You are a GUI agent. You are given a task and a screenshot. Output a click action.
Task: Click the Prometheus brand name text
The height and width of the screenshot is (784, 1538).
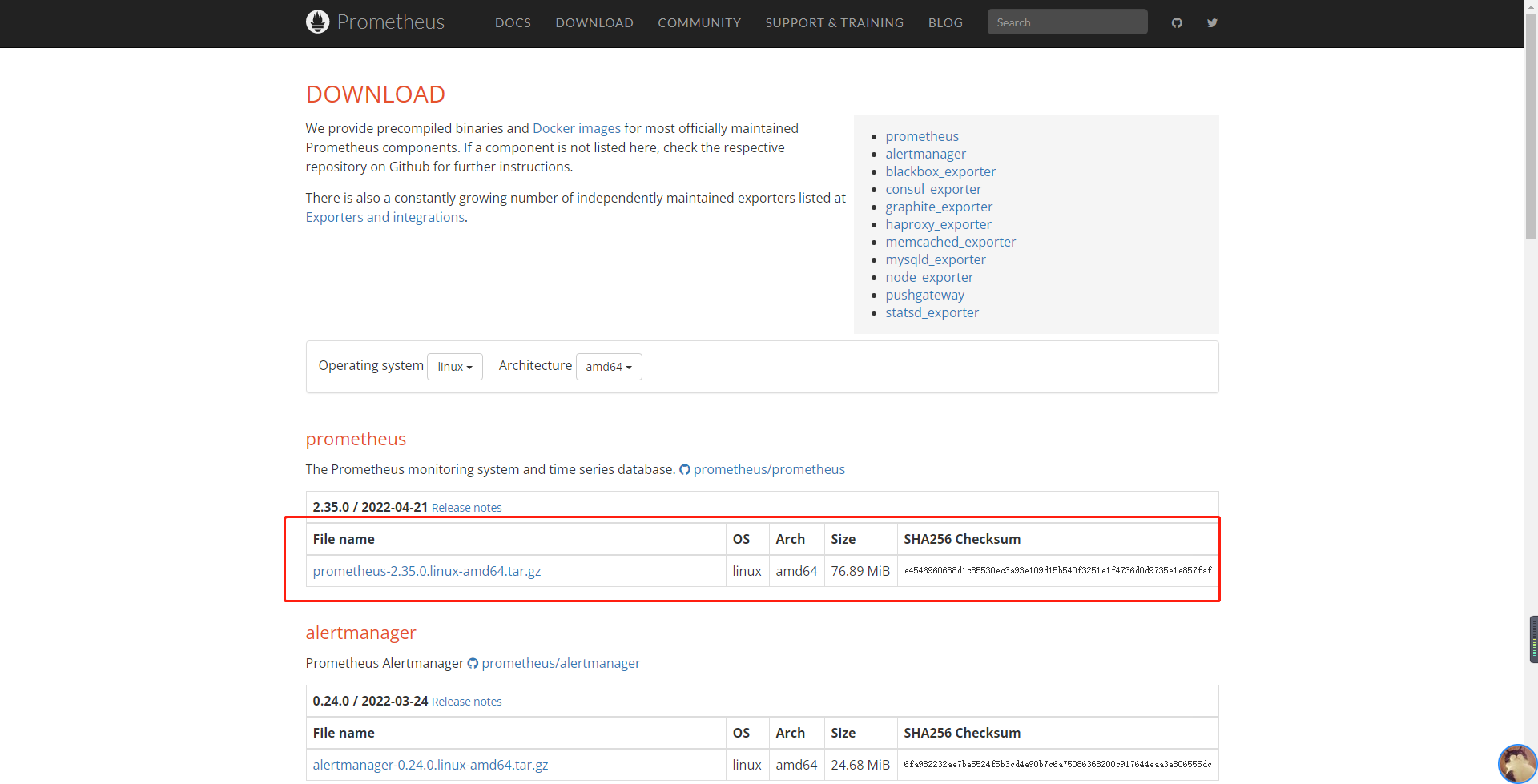click(391, 22)
